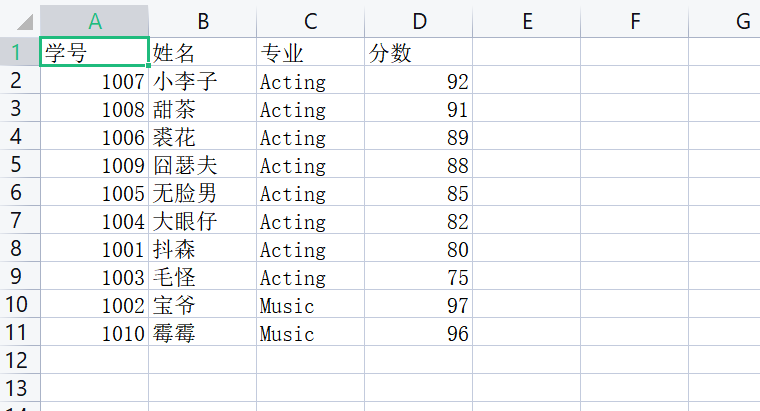The image size is (760, 411).
Task: Select the name cell 大眼仔
Action: [203, 221]
